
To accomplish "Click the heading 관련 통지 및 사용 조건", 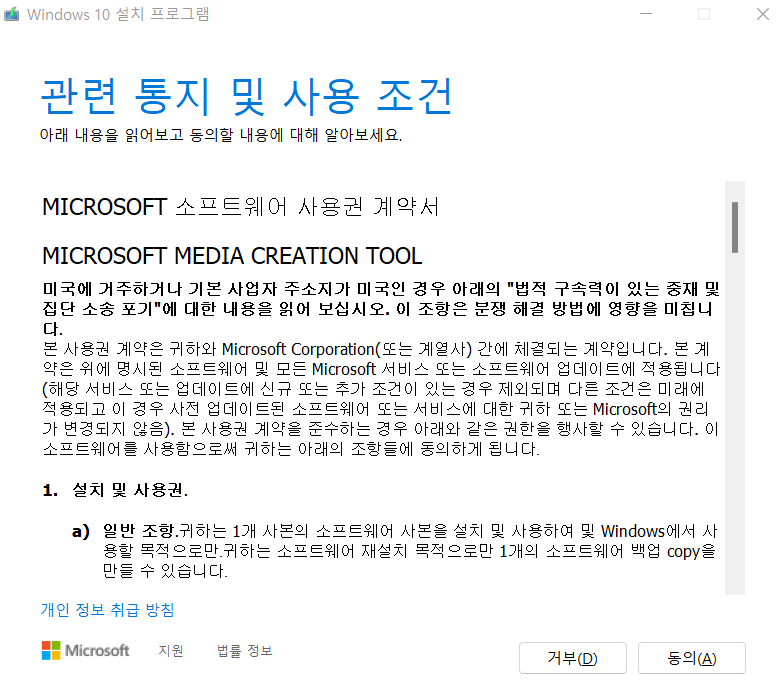I will [247, 96].
